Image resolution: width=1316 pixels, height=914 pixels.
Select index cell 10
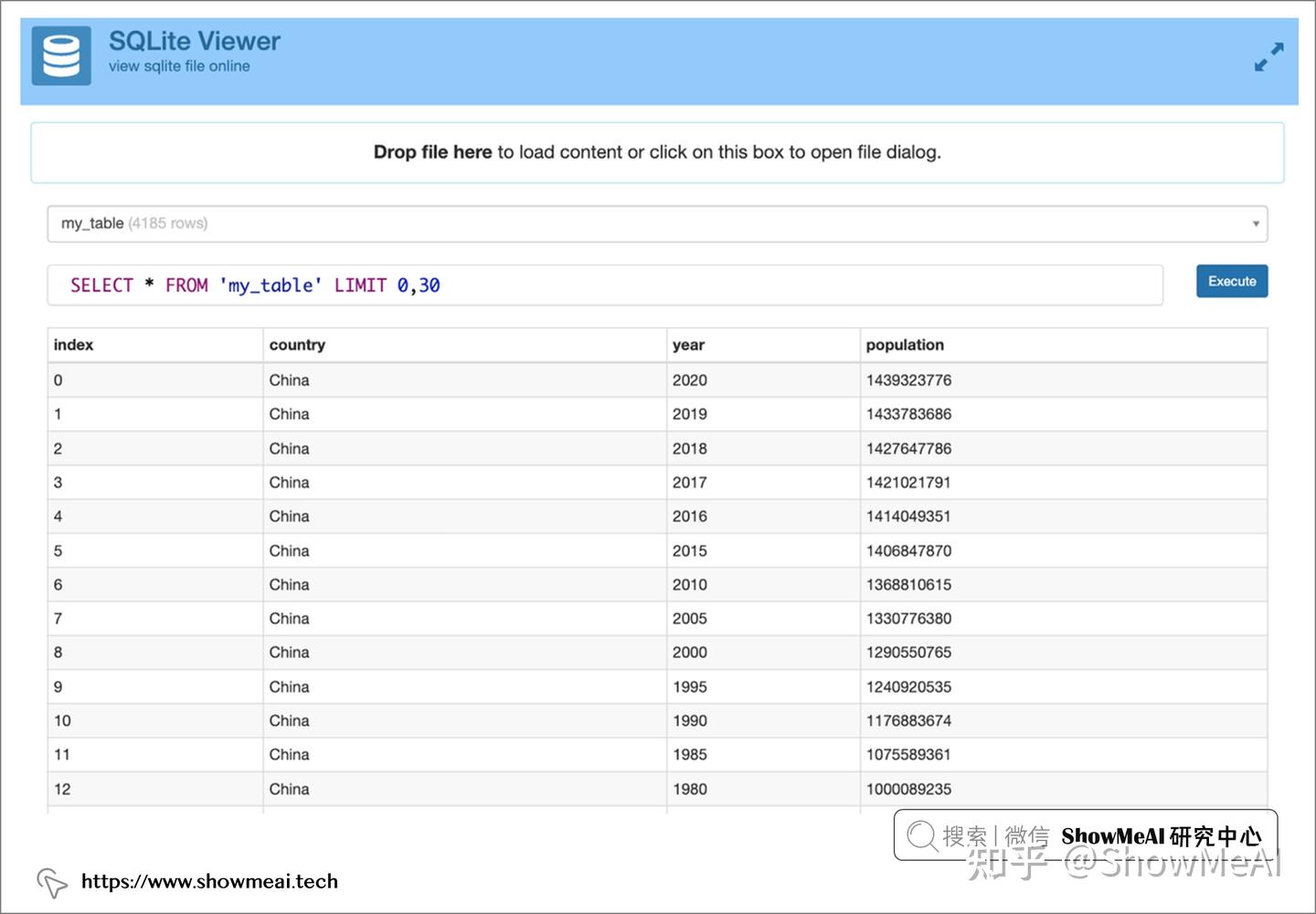click(155, 721)
